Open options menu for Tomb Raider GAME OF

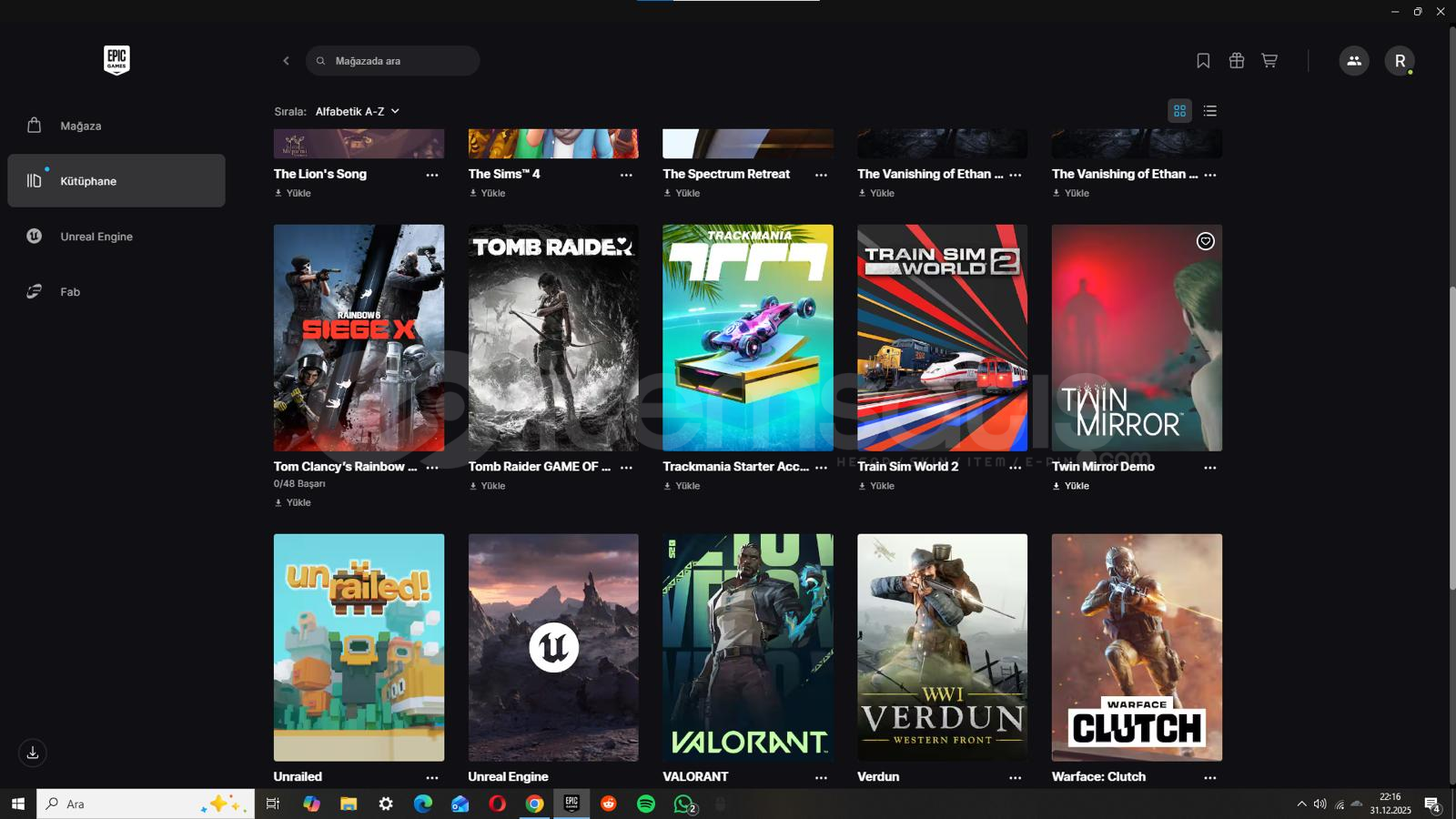[x=626, y=468]
